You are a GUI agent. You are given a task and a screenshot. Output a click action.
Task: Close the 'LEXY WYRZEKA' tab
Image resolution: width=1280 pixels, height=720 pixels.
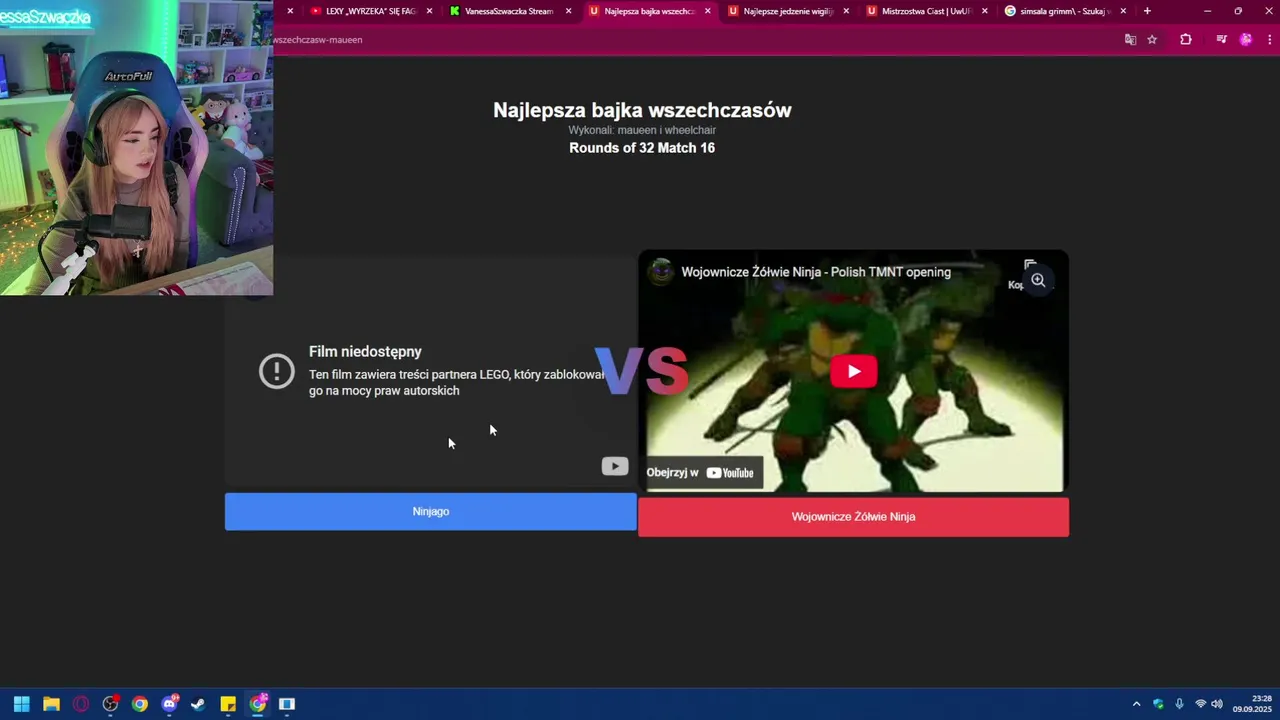point(430,11)
